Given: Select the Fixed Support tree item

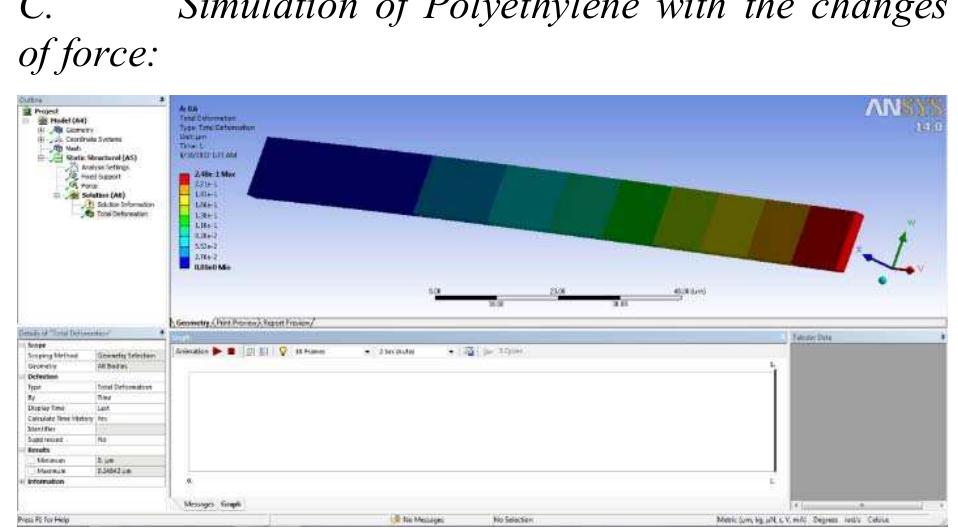Looking at the screenshot, I should (101, 177).
